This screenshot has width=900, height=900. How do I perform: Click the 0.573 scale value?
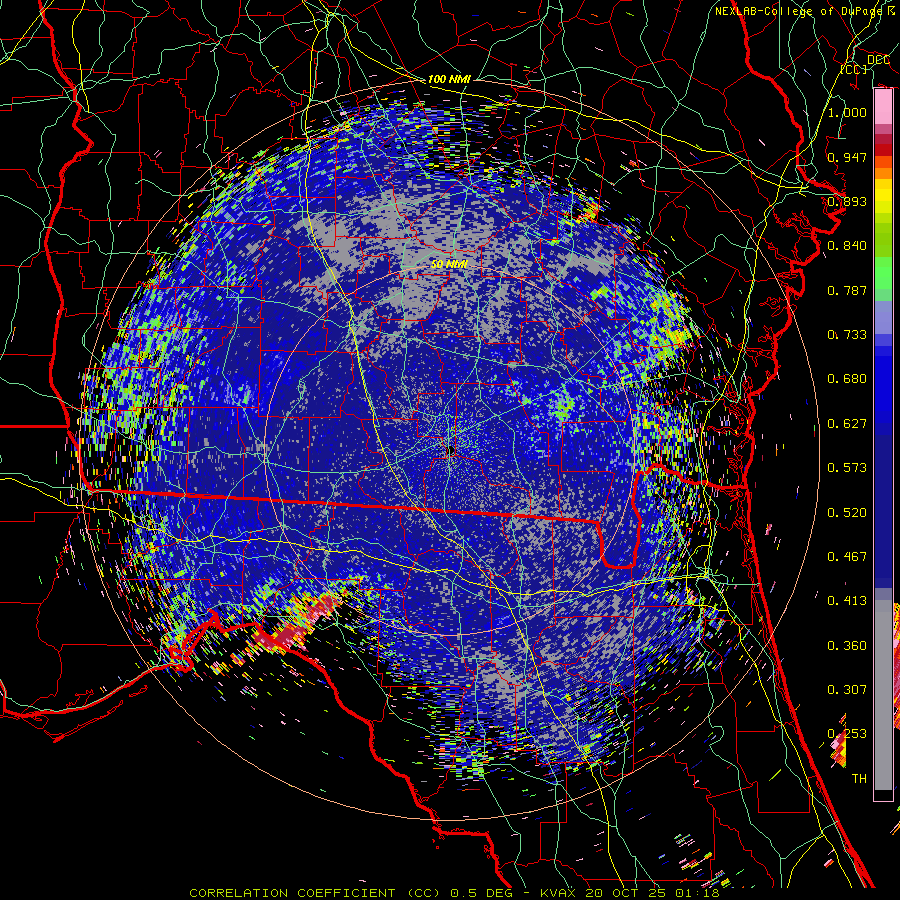coord(847,468)
